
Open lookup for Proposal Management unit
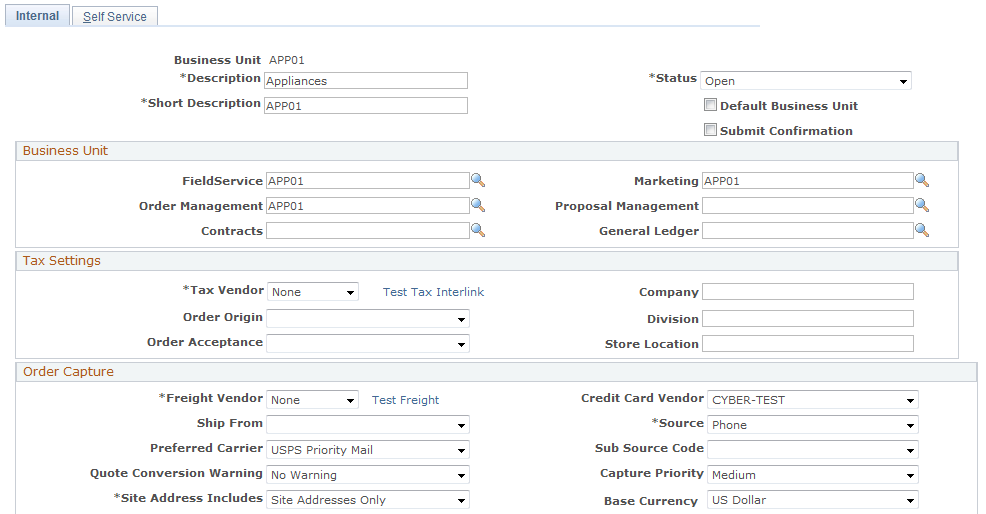pyautogui.click(x=922, y=205)
